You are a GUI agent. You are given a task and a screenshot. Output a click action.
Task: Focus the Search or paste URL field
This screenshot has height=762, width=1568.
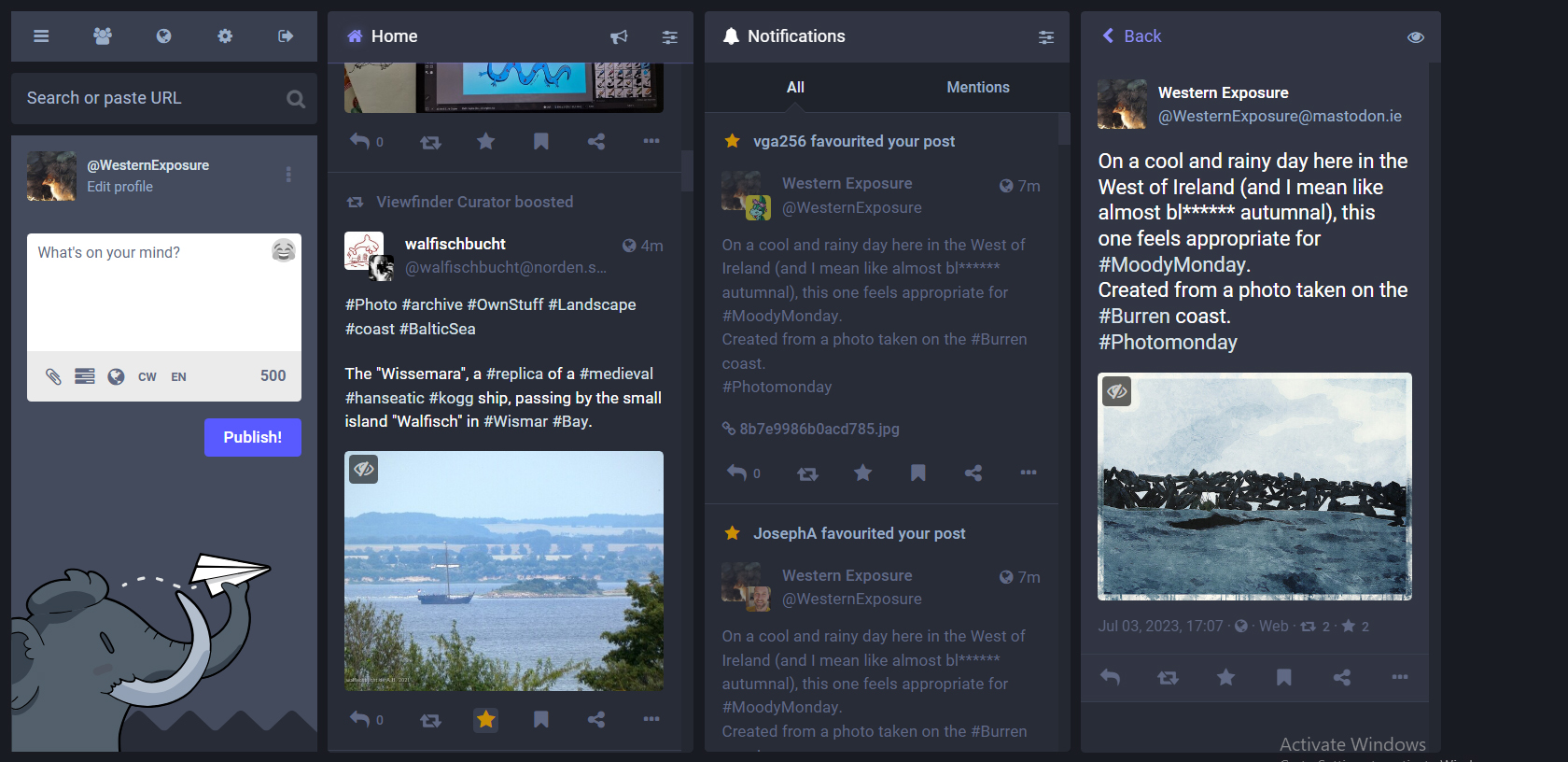pos(164,98)
